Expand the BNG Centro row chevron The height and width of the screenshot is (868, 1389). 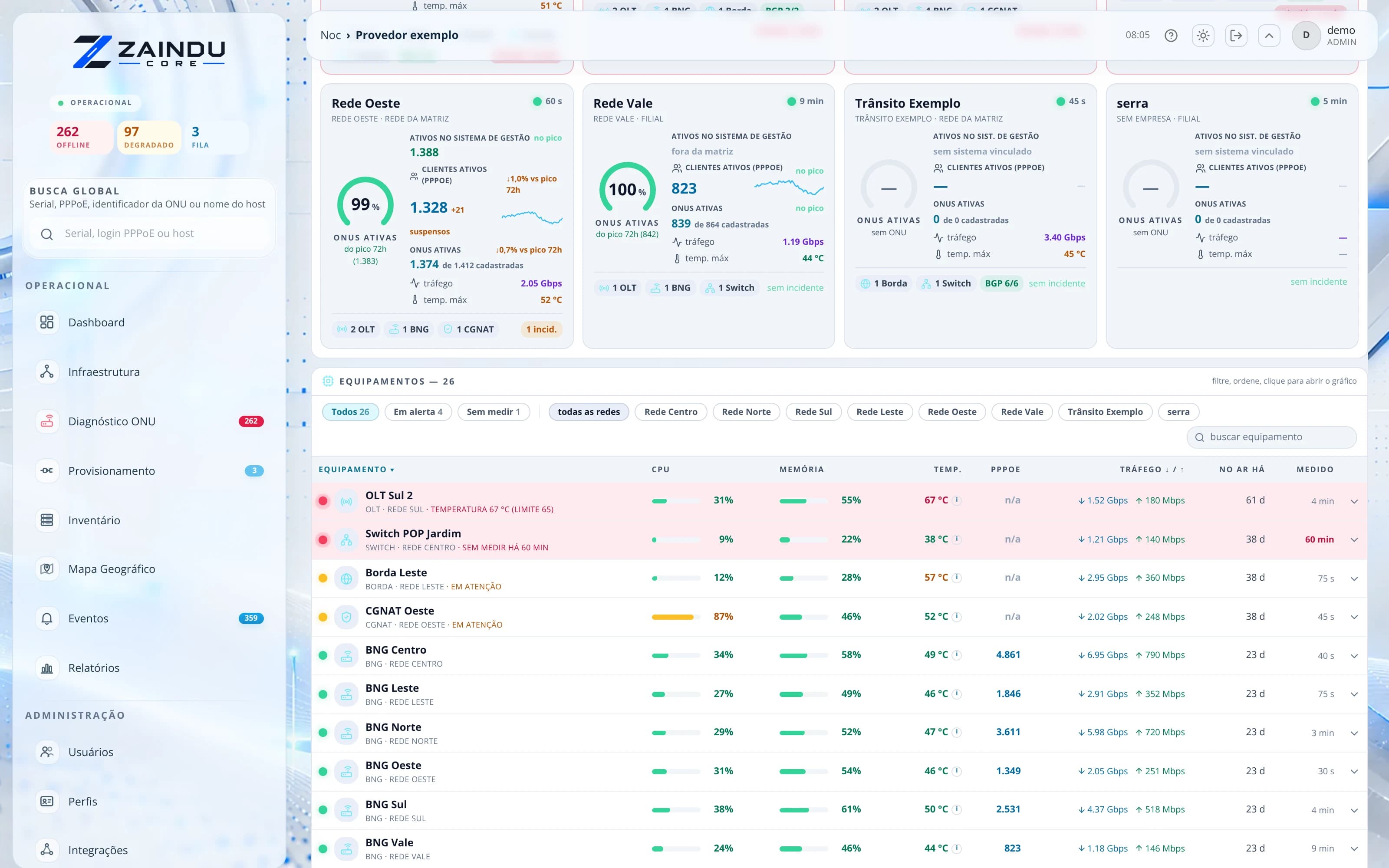click(x=1354, y=656)
